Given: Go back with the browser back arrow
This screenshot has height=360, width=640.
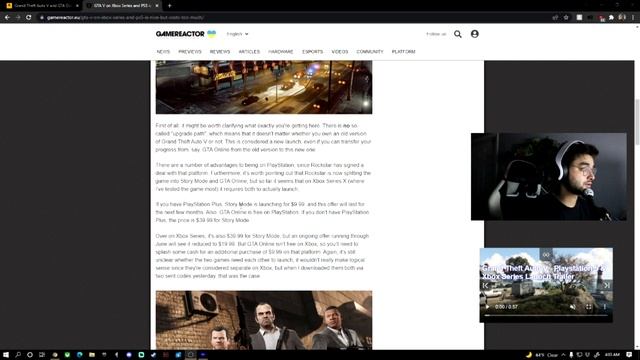Looking at the screenshot, I should click(x=7, y=18).
